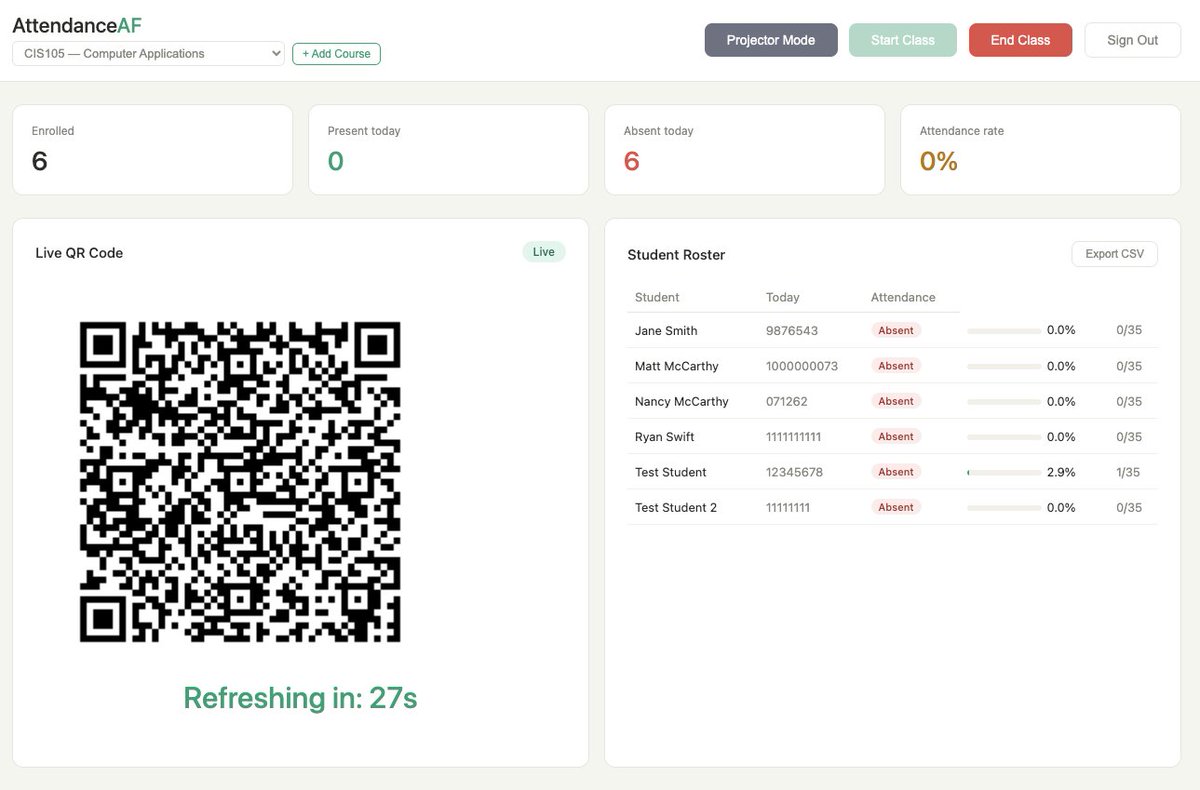The height and width of the screenshot is (790, 1200).
Task: Open the CIS105 course selection dropdown
Action: click(149, 54)
